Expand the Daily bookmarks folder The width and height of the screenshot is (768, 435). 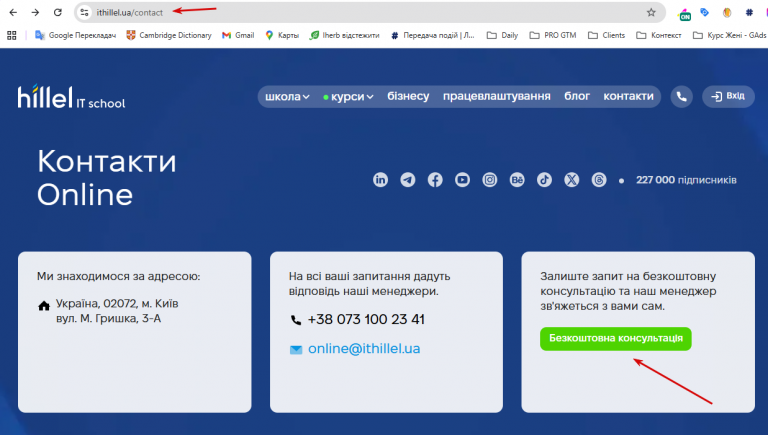503,35
